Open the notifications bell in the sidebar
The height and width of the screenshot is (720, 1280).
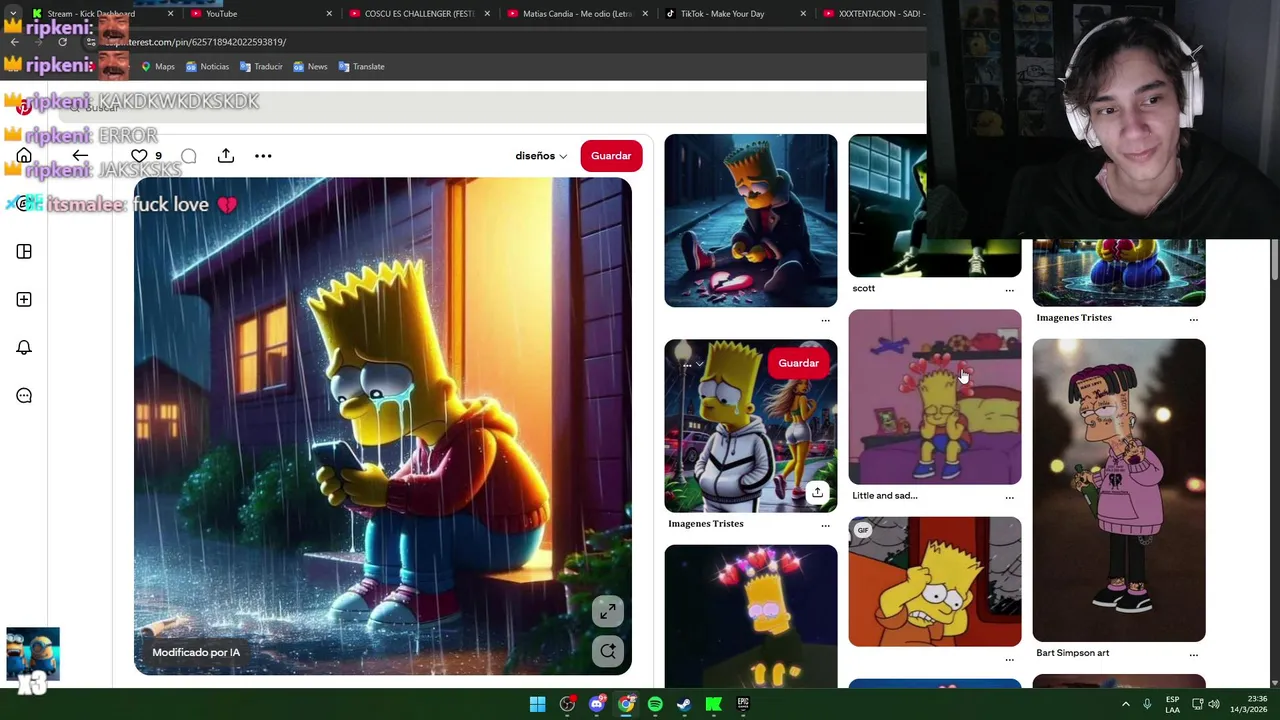click(x=24, y=348)
